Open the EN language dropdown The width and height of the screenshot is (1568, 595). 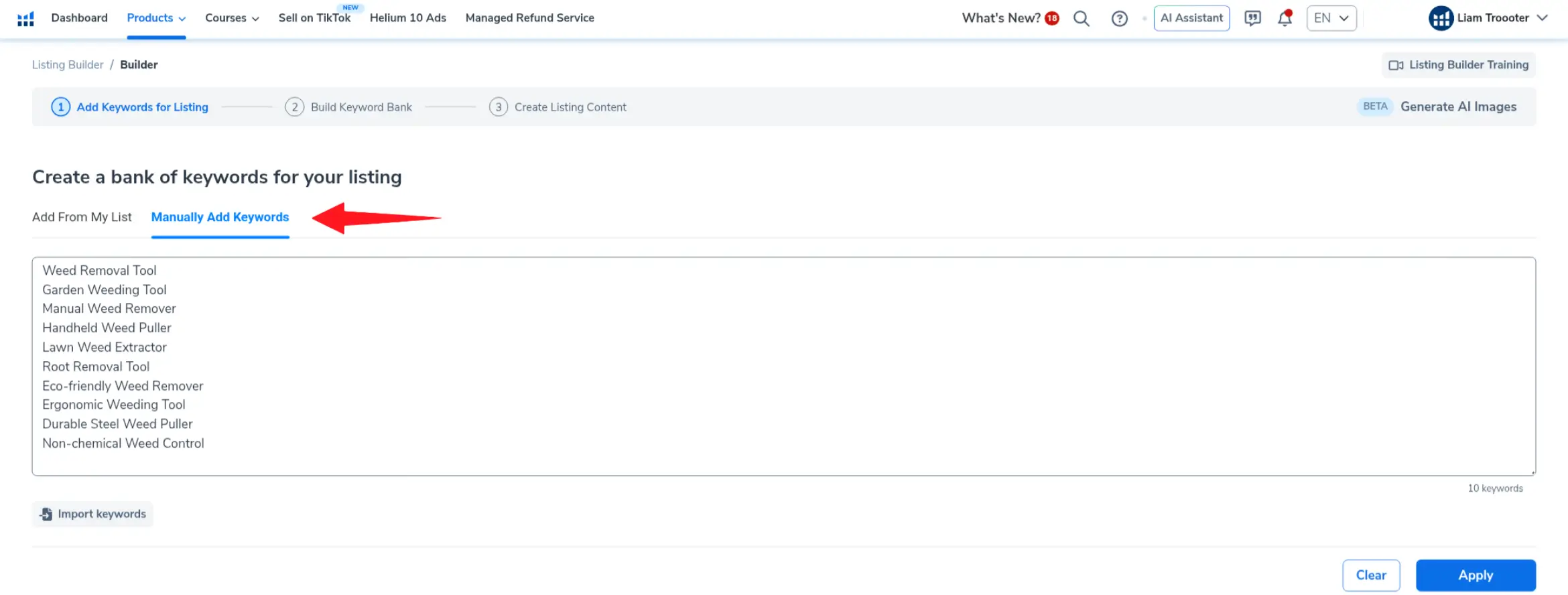[1331, 18]
